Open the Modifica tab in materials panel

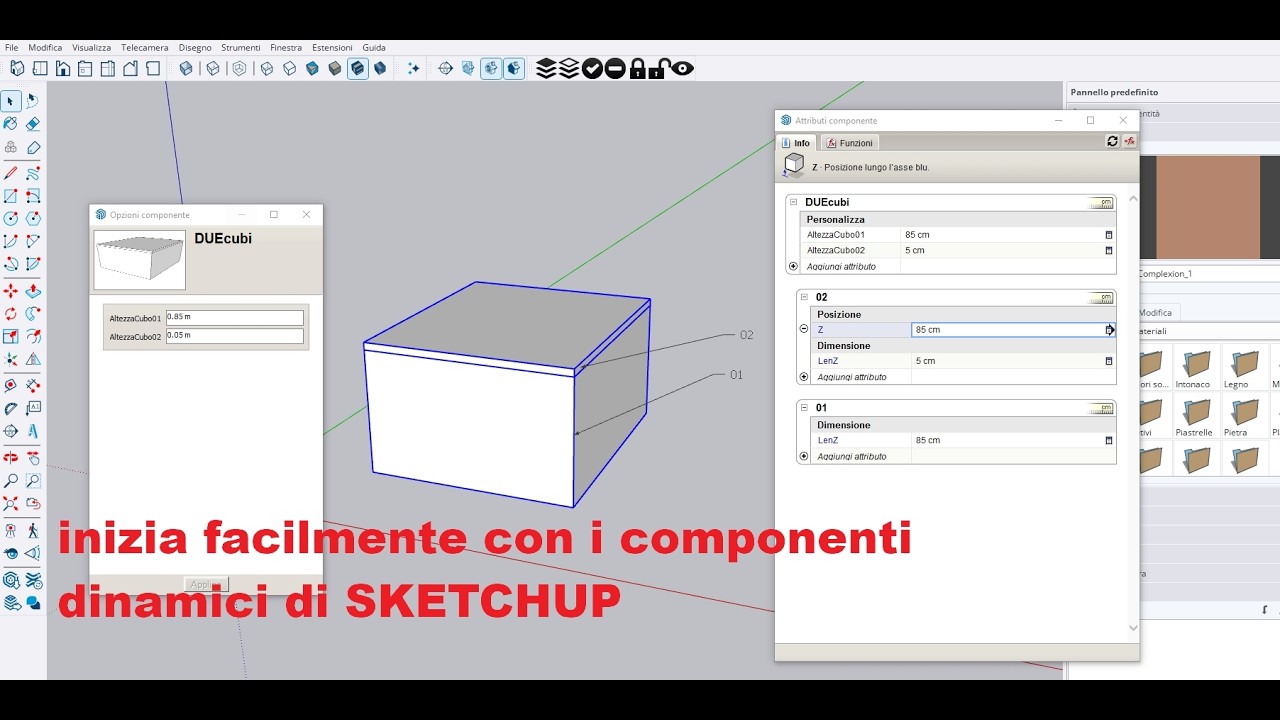click(x=1156, y=313)
